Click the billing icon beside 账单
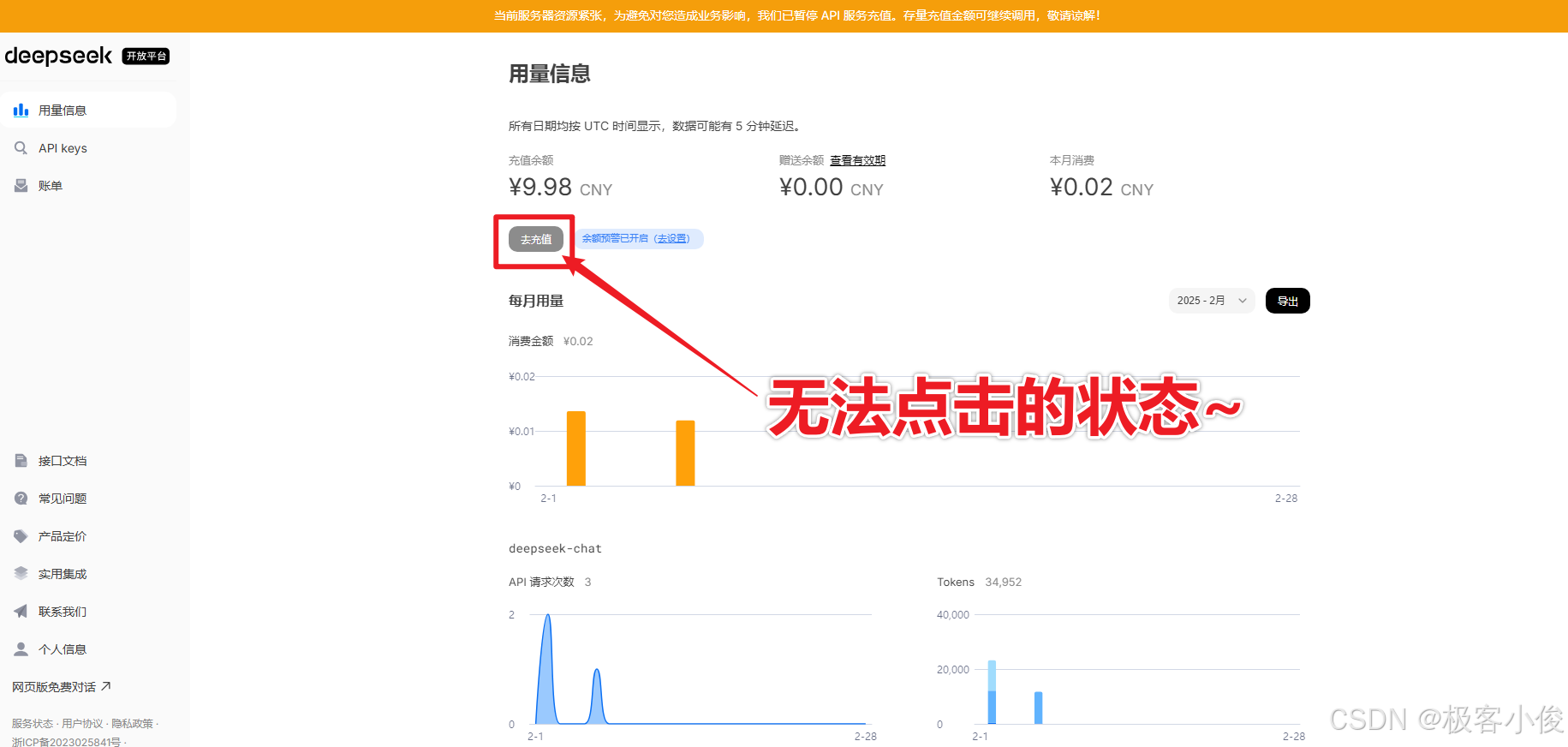The height and width of the screenshot is (747, 1568). pos(21,185)
